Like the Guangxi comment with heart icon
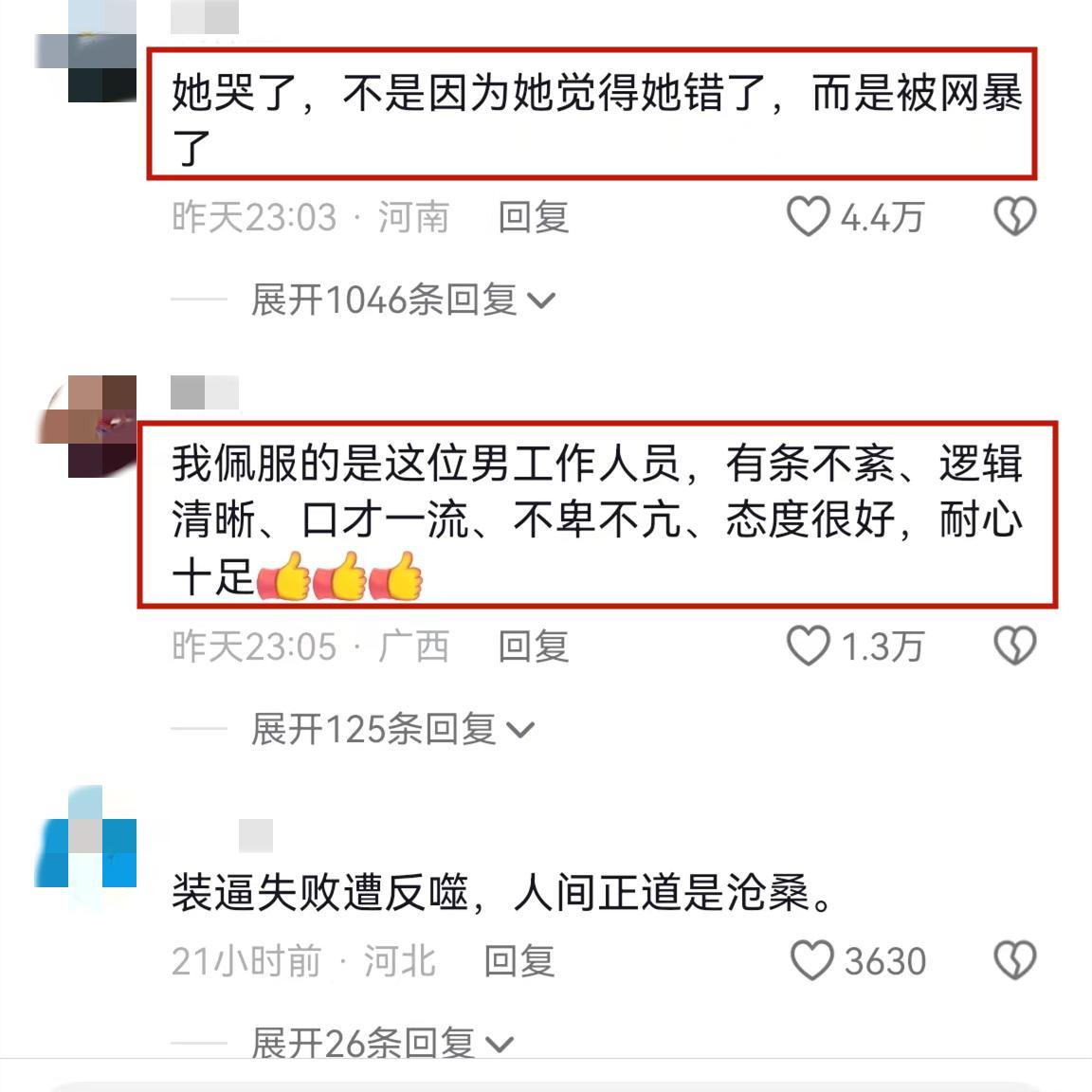 point(808,646)
